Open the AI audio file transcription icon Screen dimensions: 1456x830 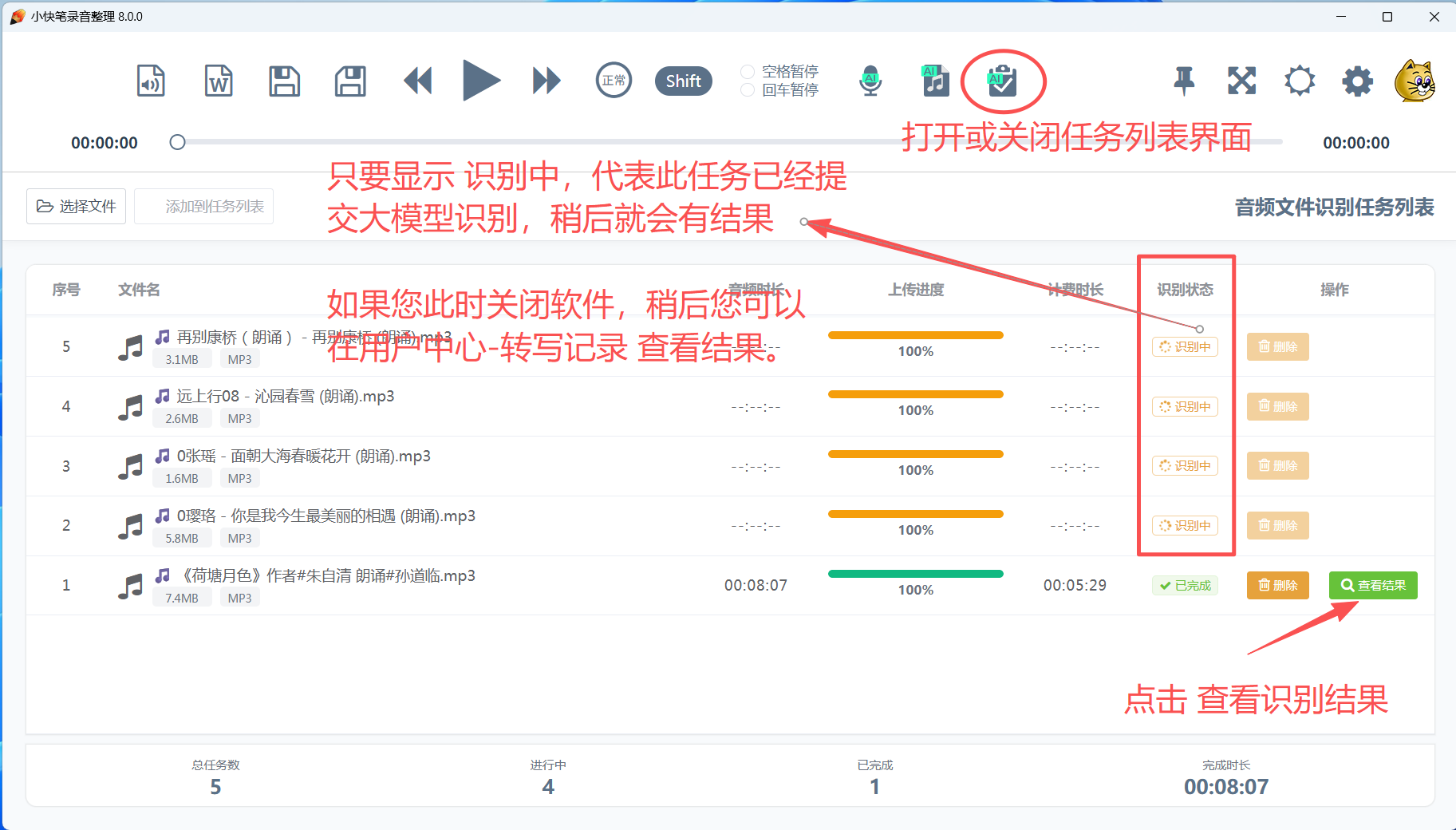935,81
